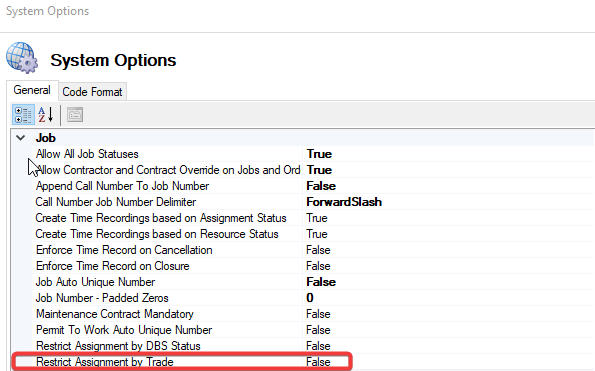Image resolution: width=595 pixels, height=371 pixels.
Task: Select the Allow All Job Statuses property
Action: coord(87,154)
